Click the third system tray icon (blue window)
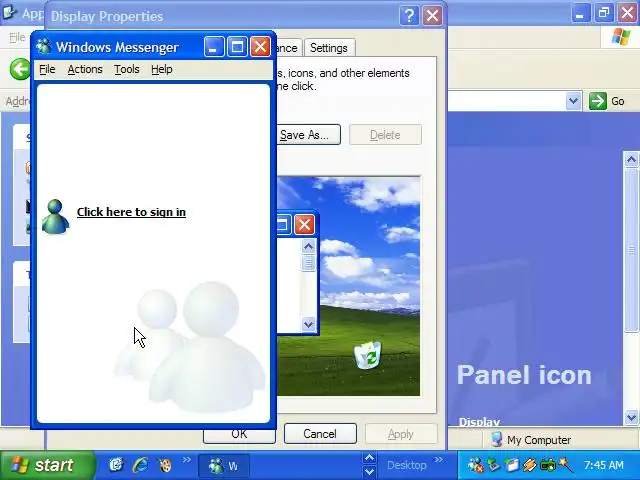 pyautogui.click(x=511, y=465)
